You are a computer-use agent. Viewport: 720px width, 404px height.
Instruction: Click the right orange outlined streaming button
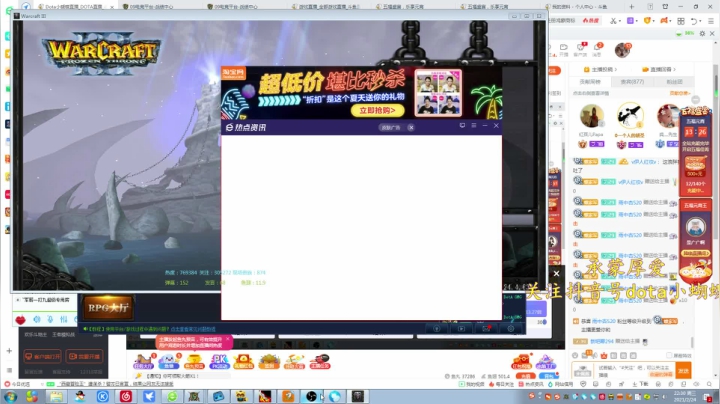(x=84, y=356)
